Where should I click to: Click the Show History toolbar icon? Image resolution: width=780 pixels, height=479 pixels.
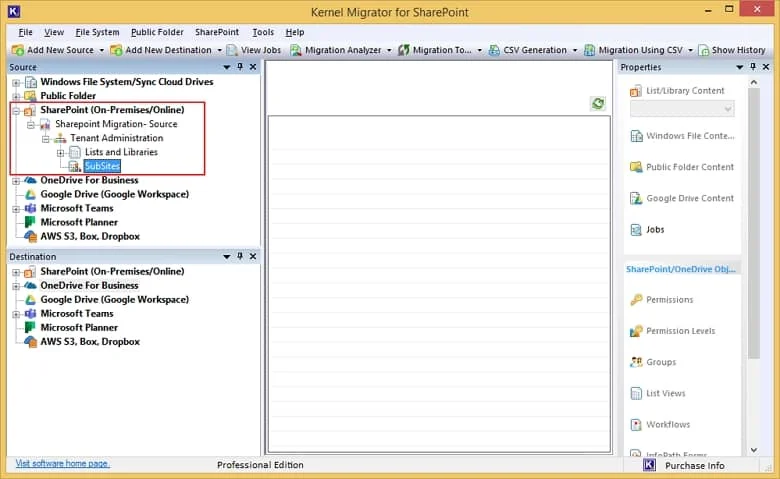(703, 50)
